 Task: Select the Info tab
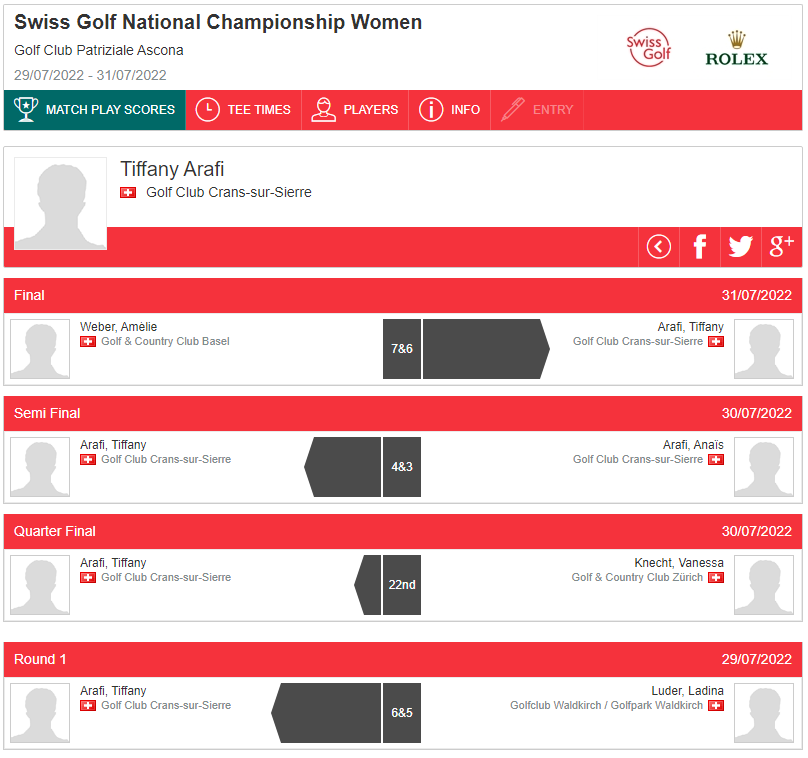pyautogui.click(x=449, y=110)
